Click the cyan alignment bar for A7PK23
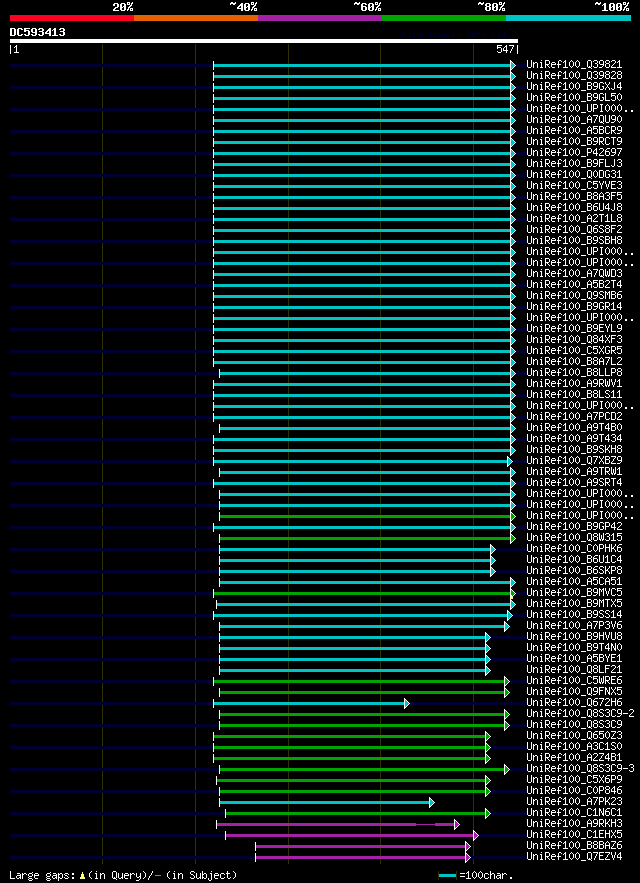 (x=327, y=802)
